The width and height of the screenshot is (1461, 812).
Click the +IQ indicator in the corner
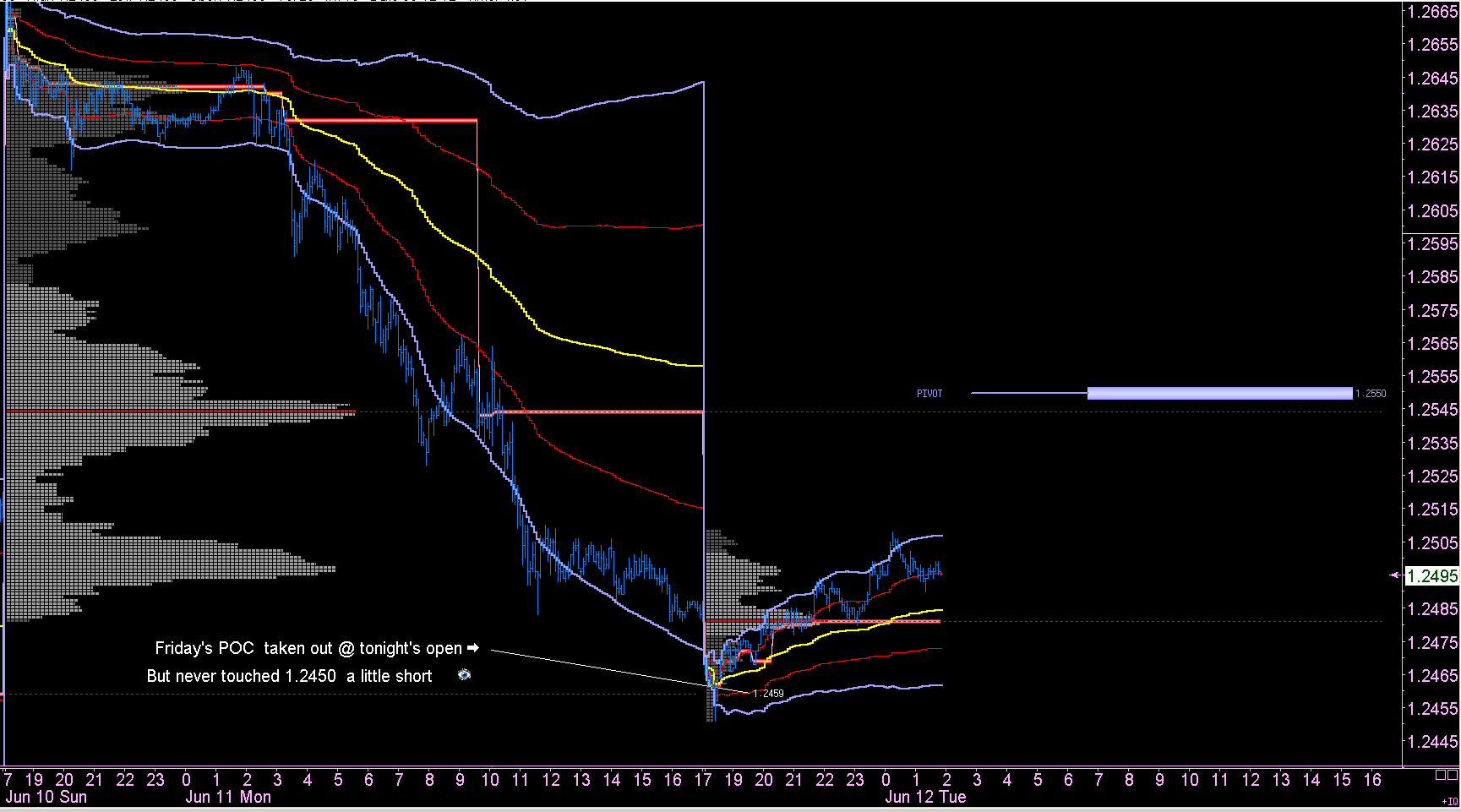pyautogui.click(x=1450, y=801)
